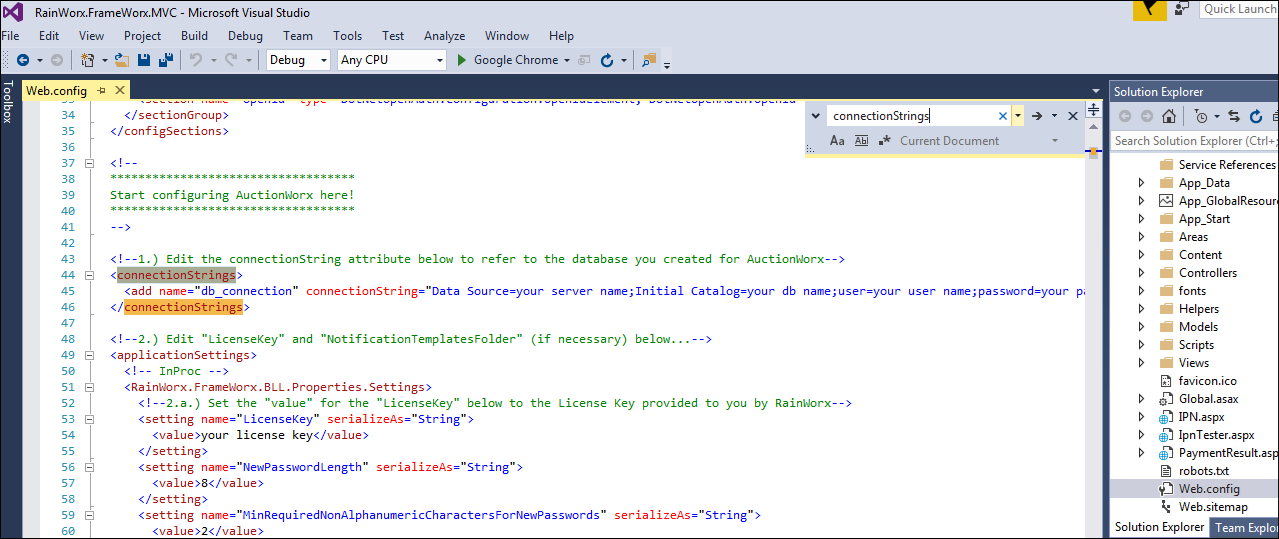1279x539 pixels.
Task: Open the Find Next options dropdown arrow
Action: (1054, 116)
